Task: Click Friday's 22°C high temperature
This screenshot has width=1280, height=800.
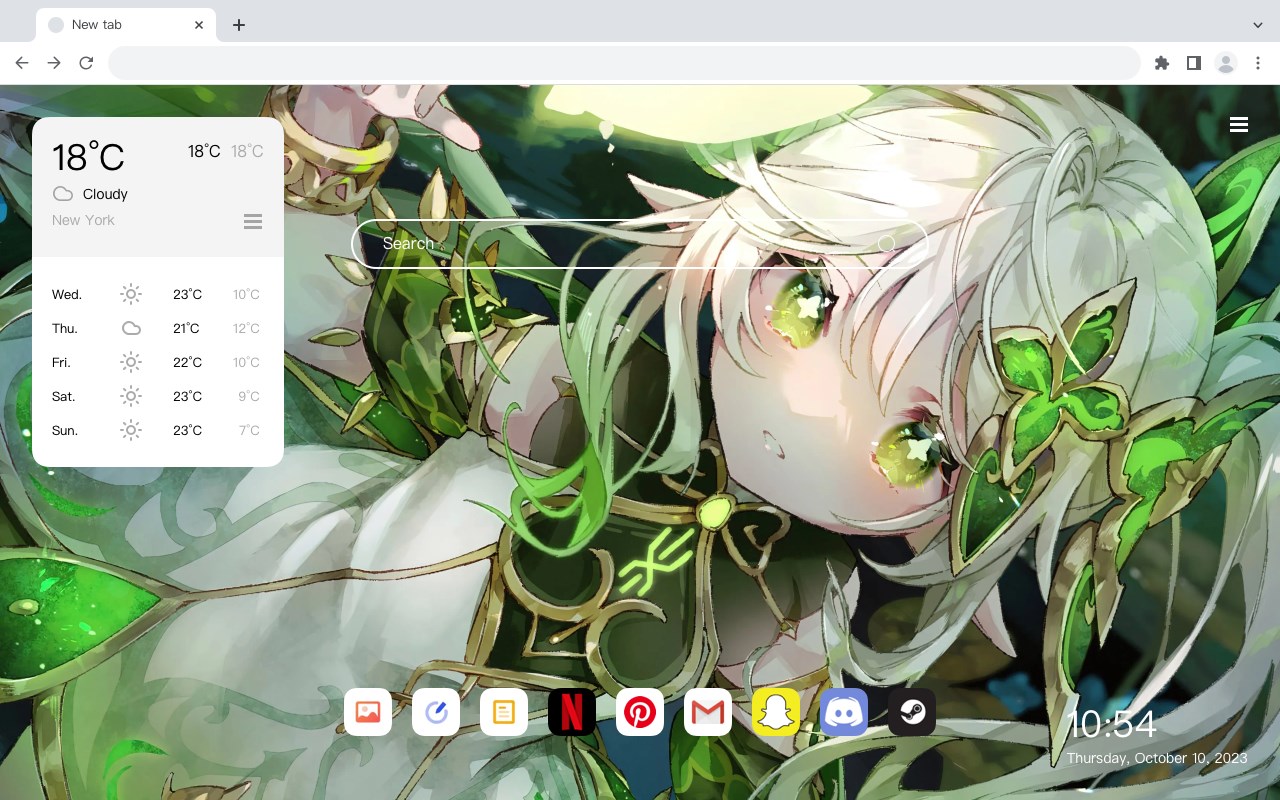Action: click(x=187, y=362)
